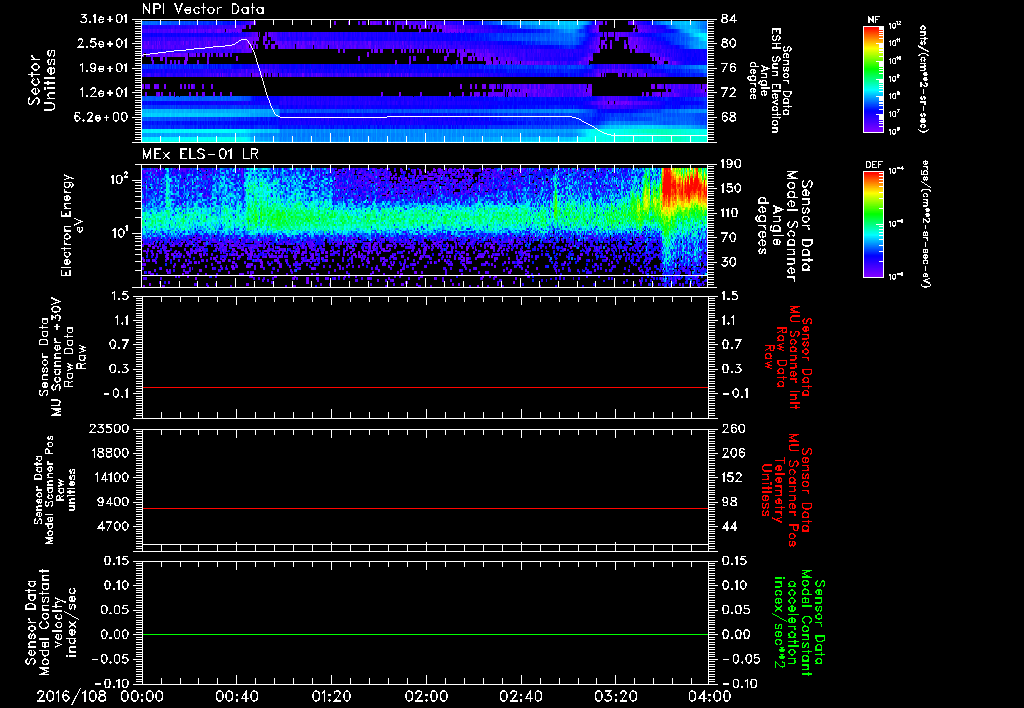
Task: Click the "02:00" time axis label
Action: 426,696
